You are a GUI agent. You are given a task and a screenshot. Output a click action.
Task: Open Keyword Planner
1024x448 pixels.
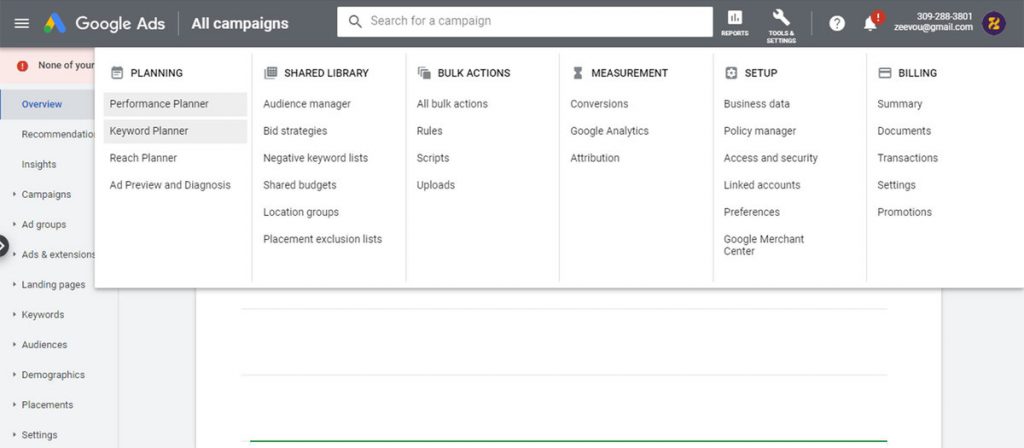pos(175,131)
